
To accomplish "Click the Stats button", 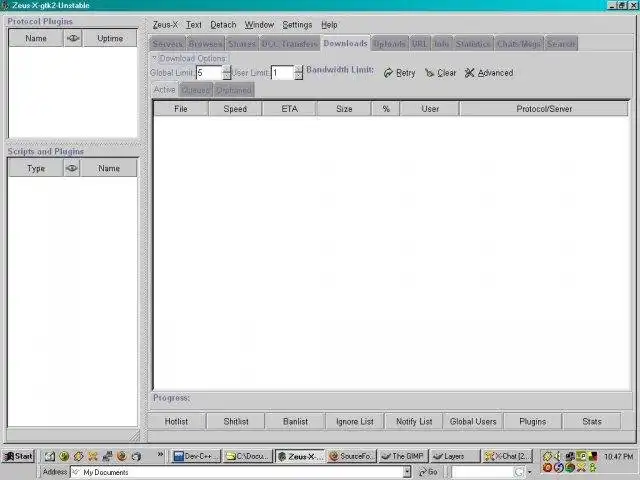I will (x=592, y=421).
